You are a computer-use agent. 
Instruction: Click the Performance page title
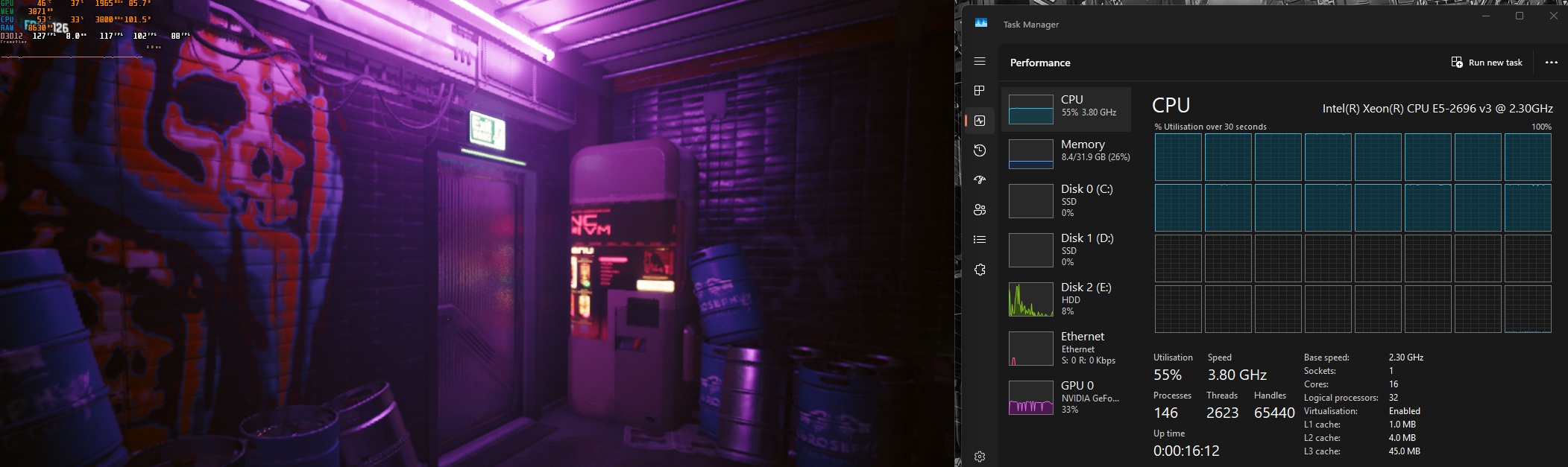tap(1040, 63)
